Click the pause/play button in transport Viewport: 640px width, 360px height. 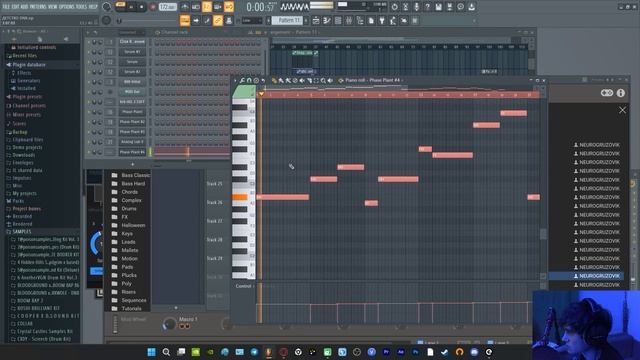click(131, 7)
